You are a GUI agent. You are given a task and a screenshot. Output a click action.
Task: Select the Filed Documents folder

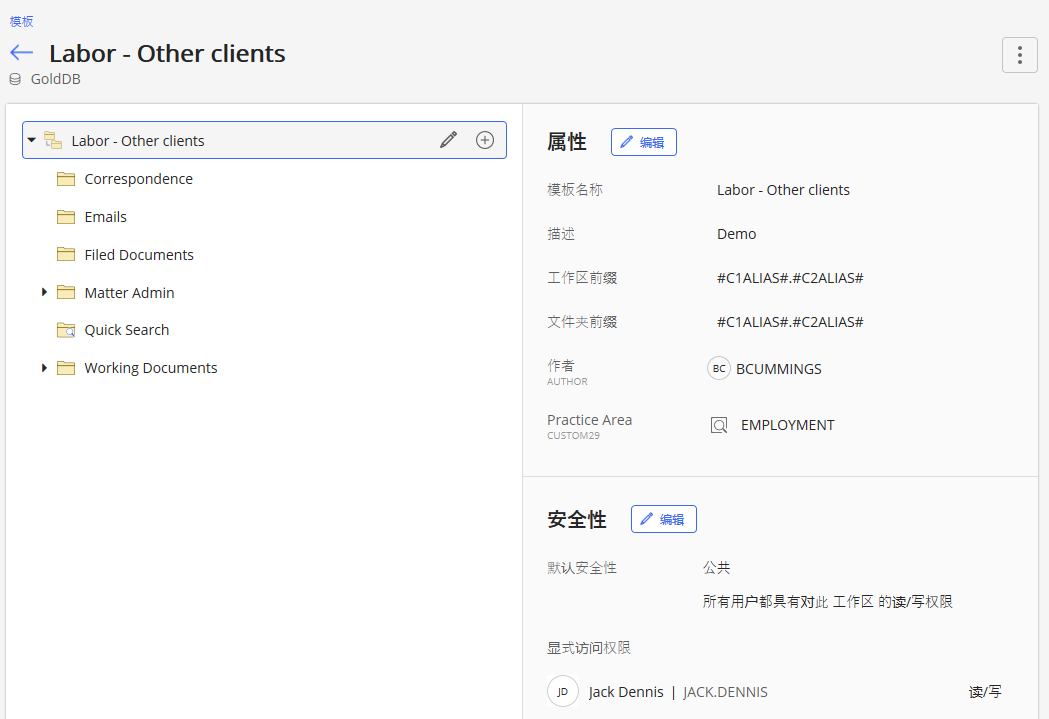coord(139,255)
